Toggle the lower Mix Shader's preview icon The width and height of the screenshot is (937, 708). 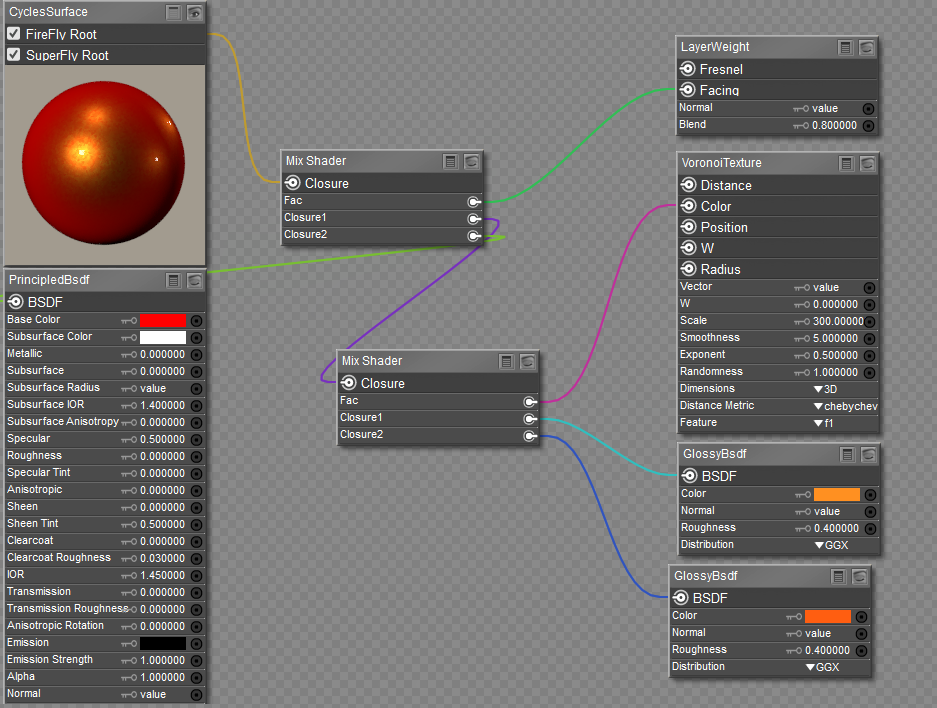[x=528, y=361]
